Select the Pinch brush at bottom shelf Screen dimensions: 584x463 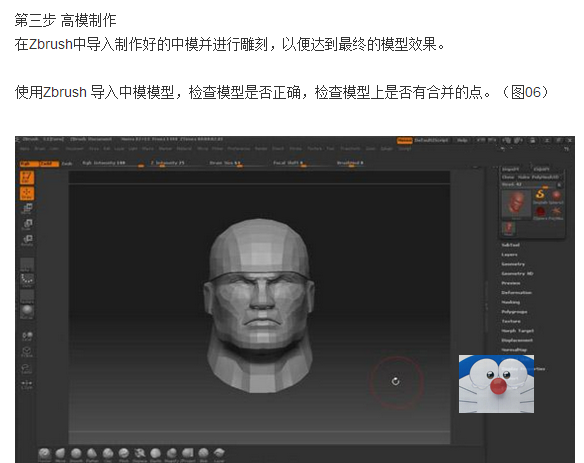pos(124,454)
